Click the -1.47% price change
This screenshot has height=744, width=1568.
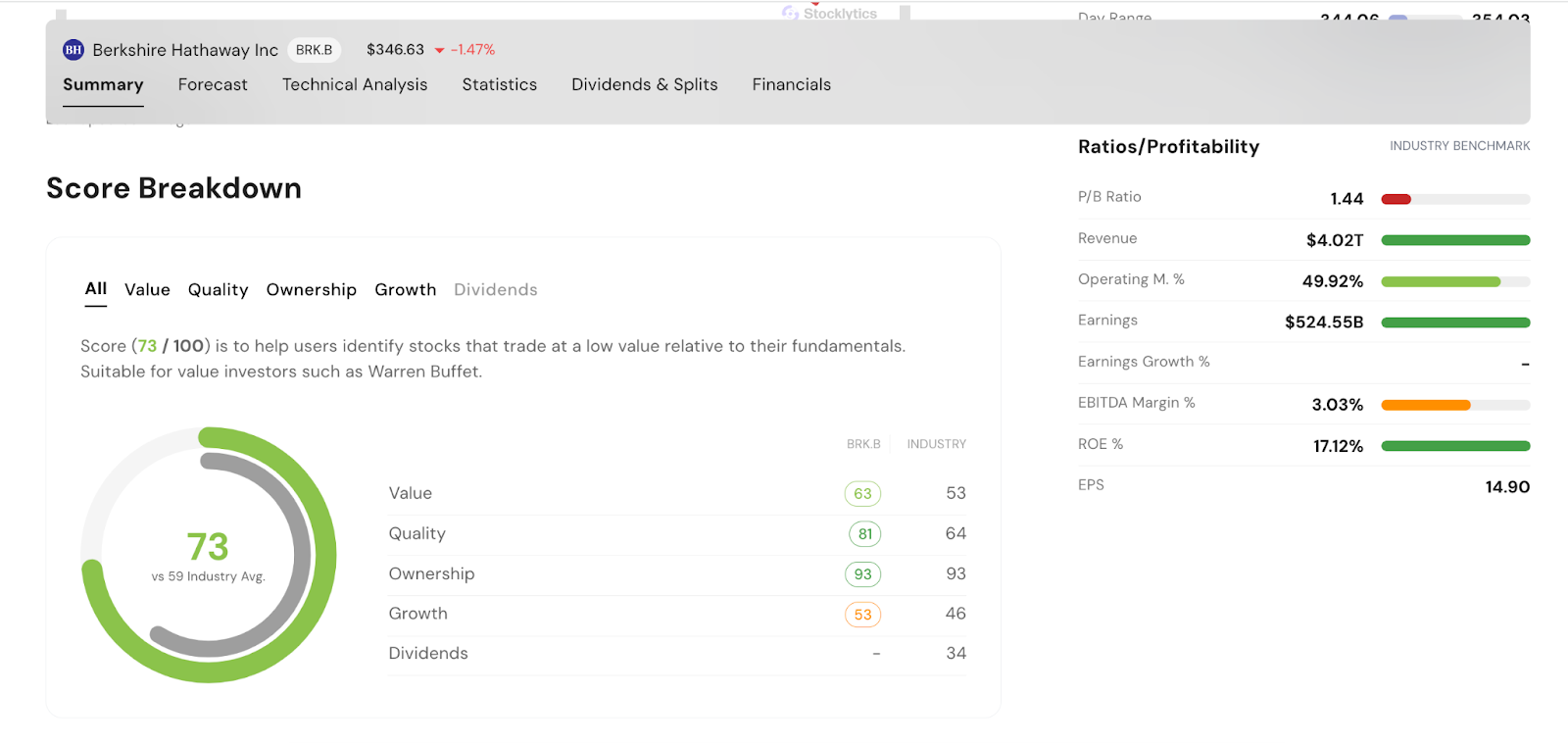tap(472, 50)
